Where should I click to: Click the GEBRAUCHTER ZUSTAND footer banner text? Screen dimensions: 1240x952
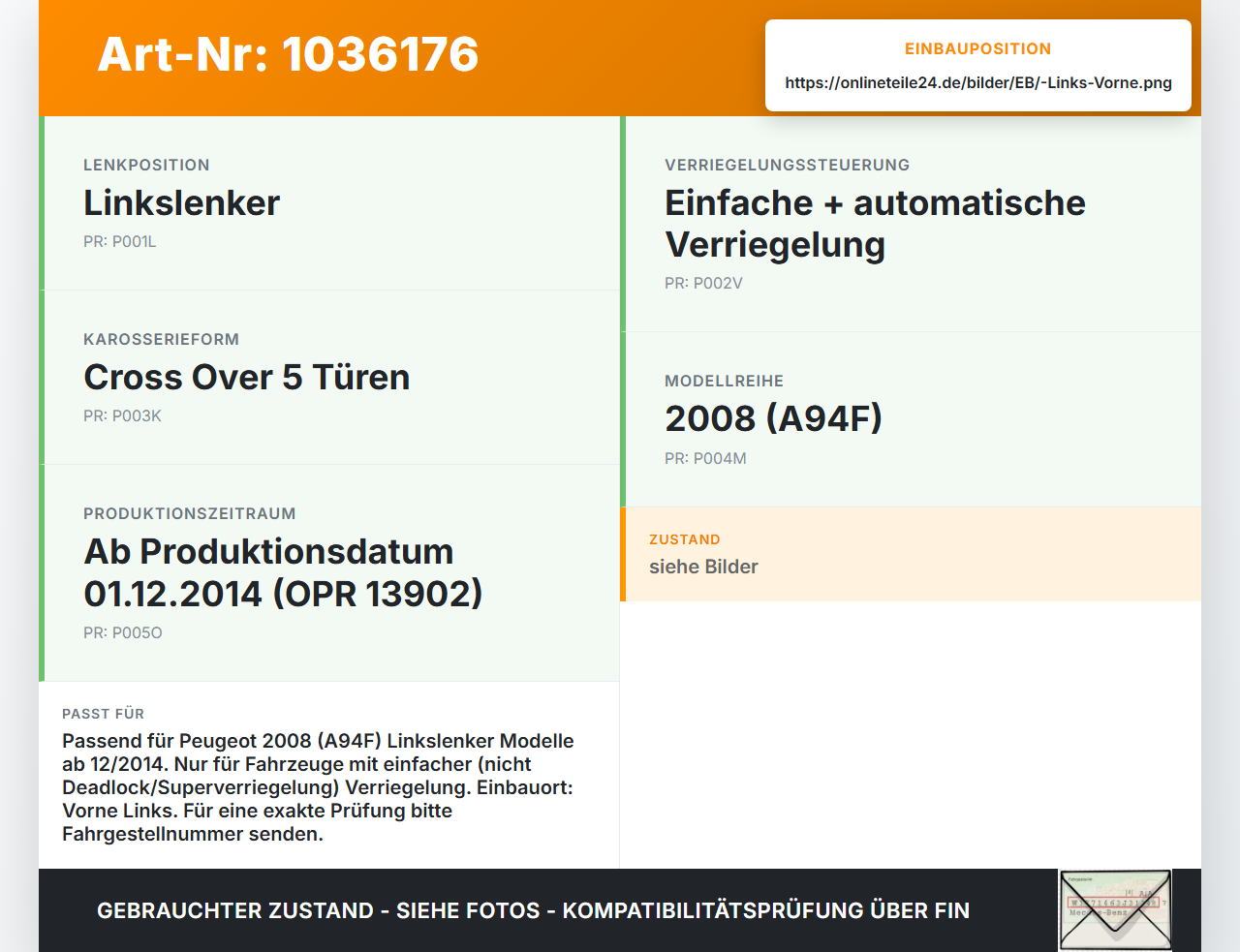(x=533, y=911)
